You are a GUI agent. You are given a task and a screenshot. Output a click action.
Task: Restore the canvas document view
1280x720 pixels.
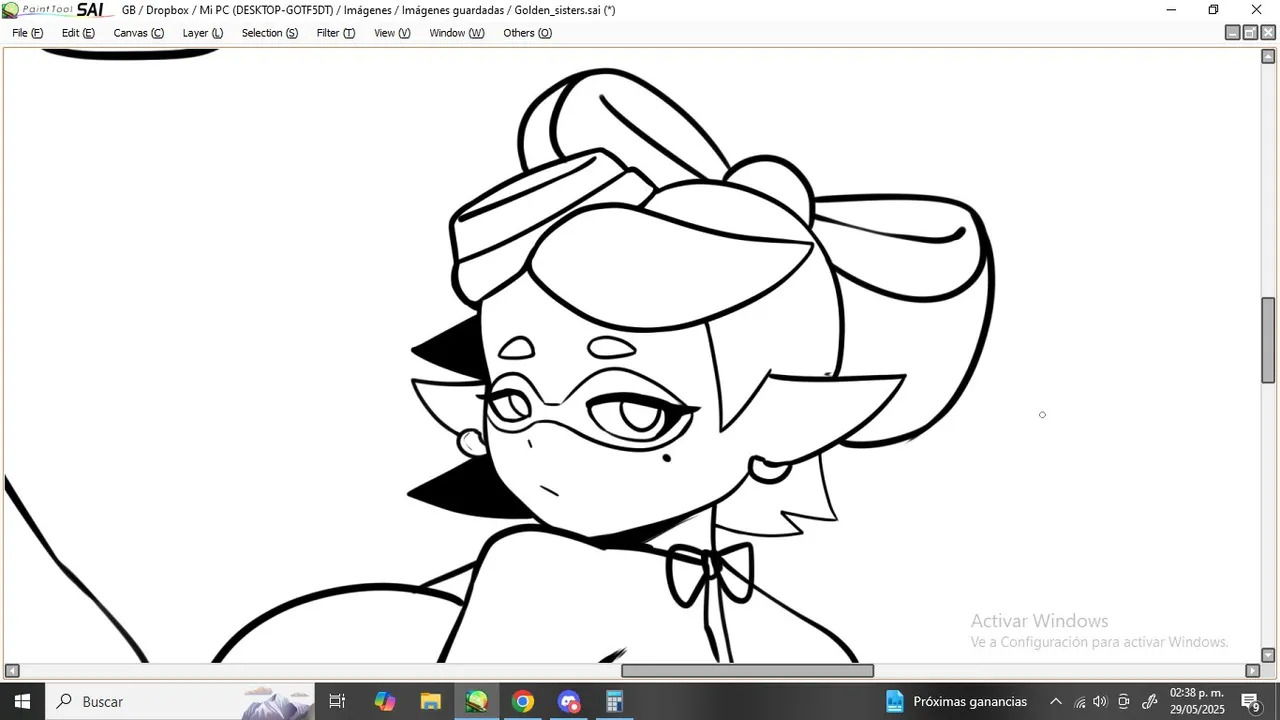pyautogui.click(x=1250, y=33)
